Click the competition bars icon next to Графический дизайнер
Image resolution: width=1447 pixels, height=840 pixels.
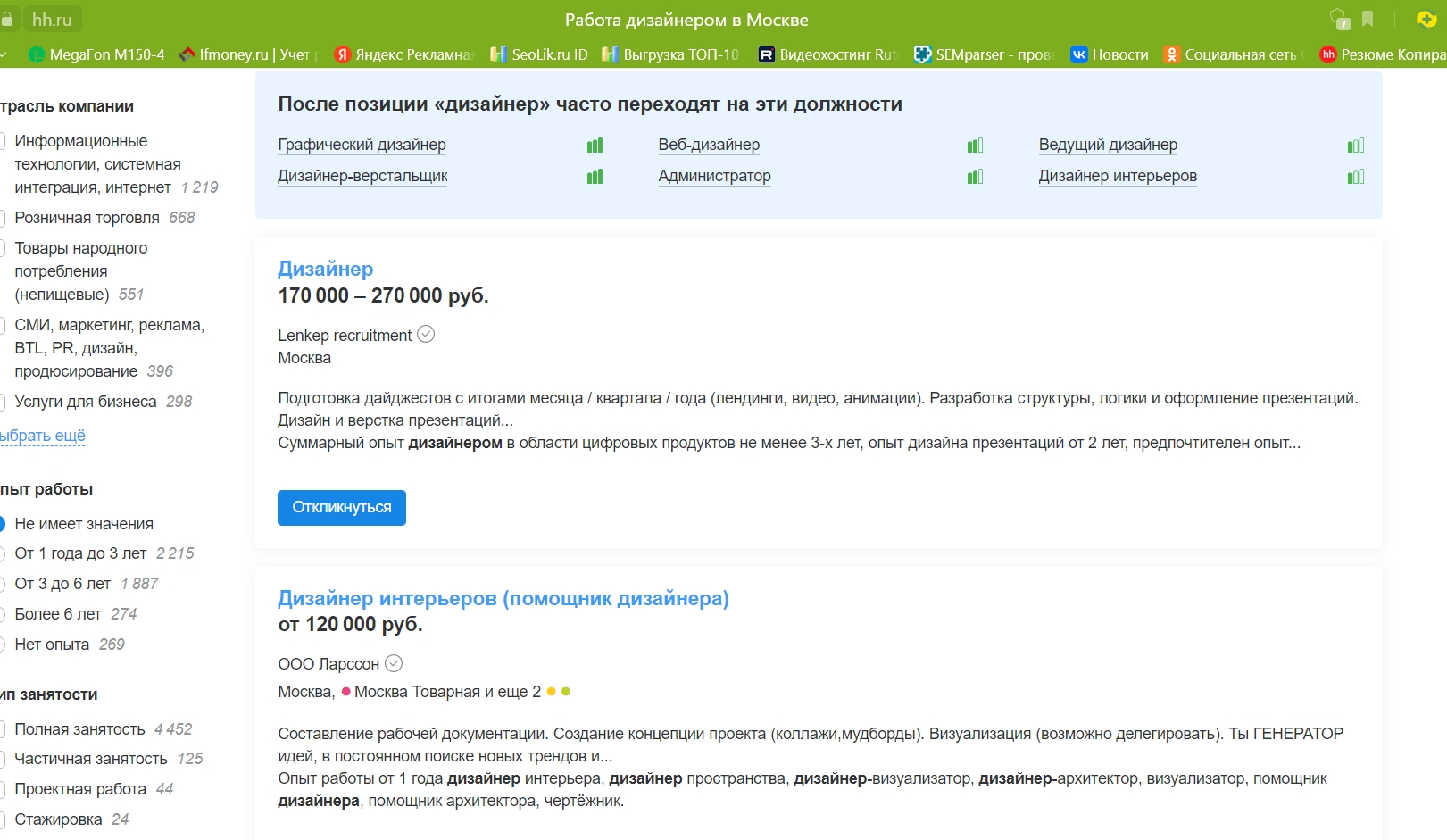595,146
